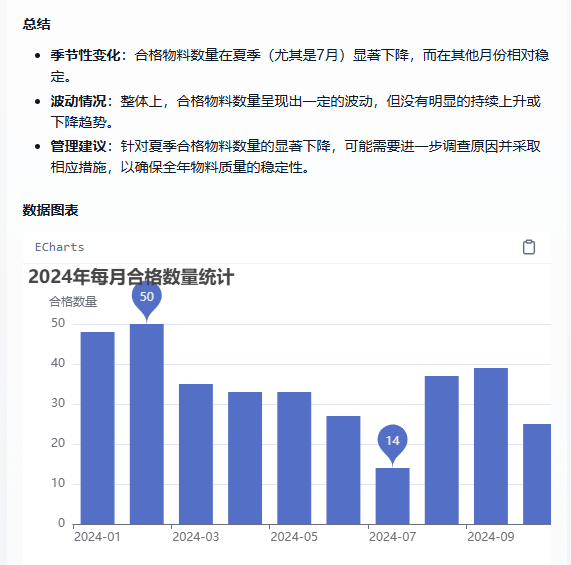Select the tallest bar valued at 50
Screen dimensions: 571x565
click(x=147, y=424)
